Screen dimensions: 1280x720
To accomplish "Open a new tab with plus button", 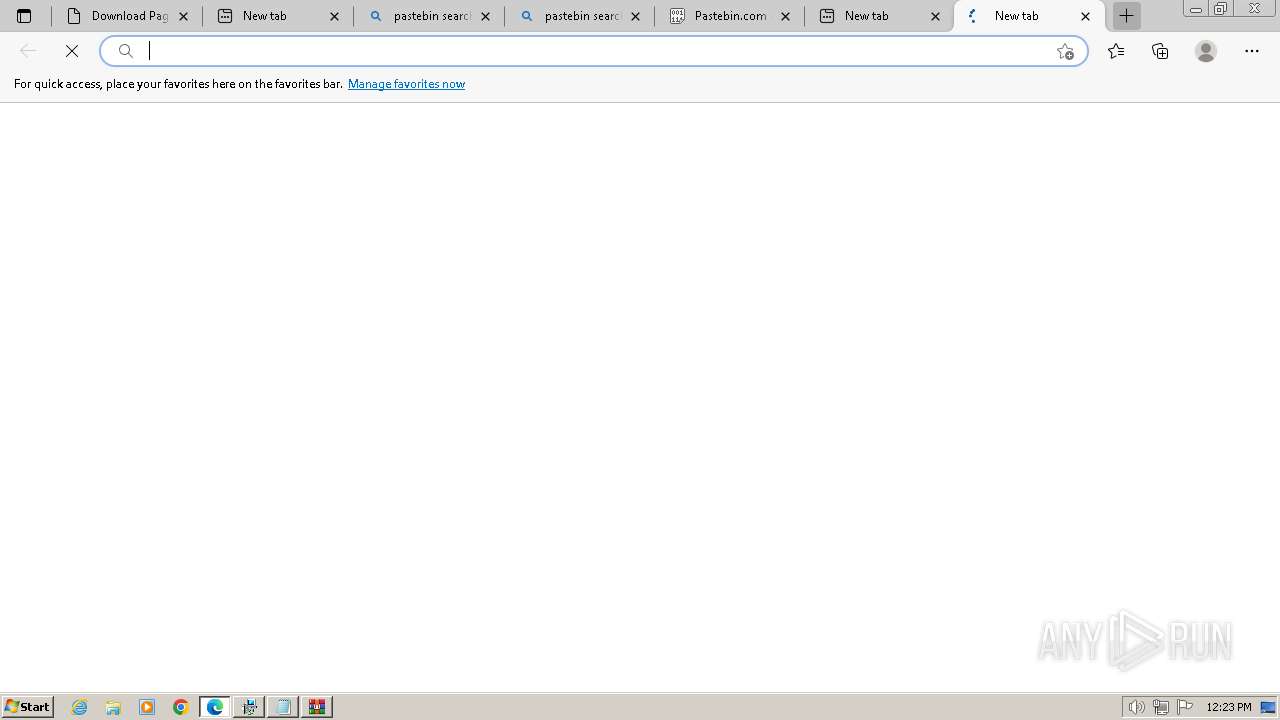I will (x=1126, y=16).
